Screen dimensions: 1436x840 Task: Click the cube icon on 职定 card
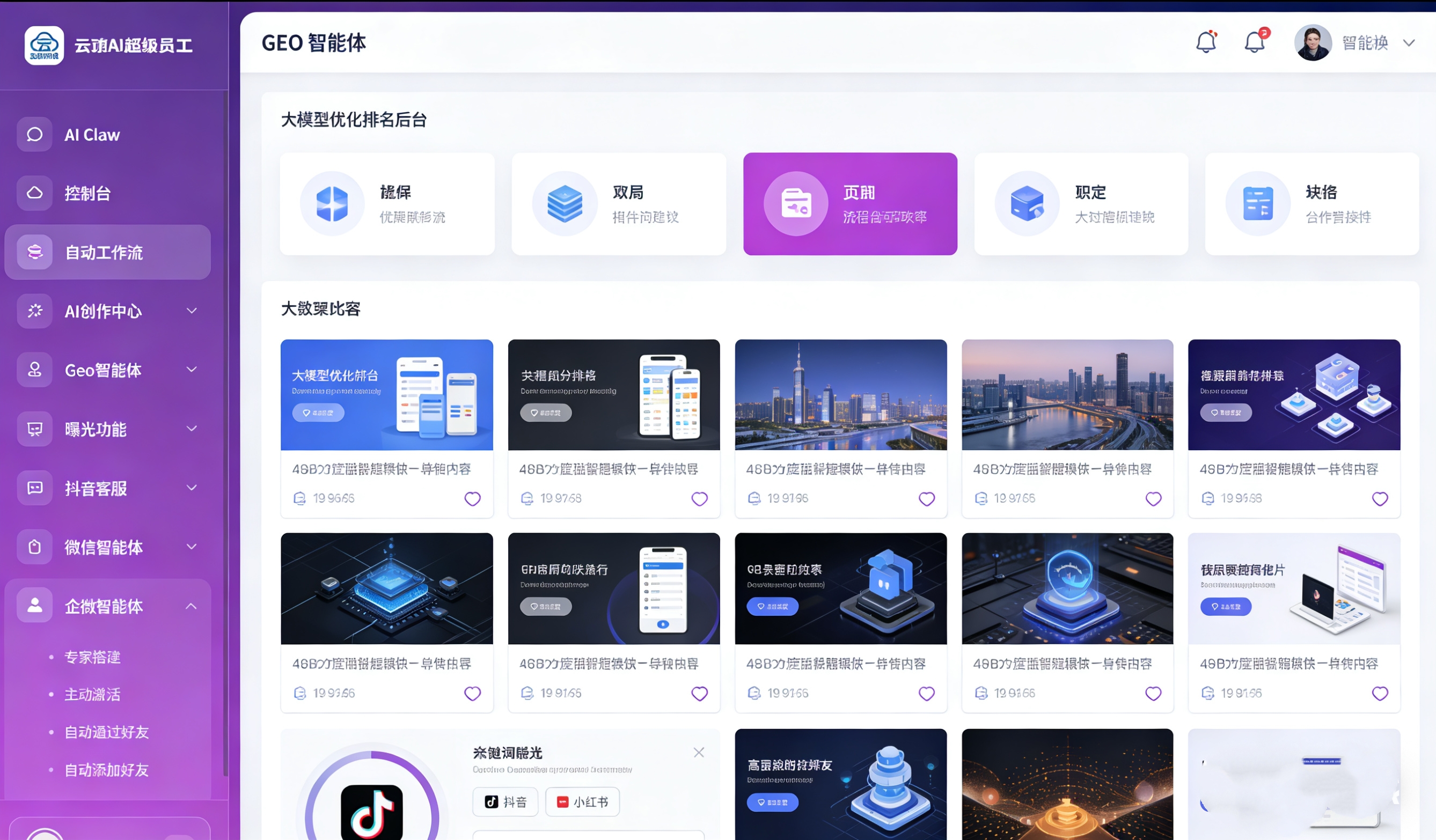[1027, 204]
